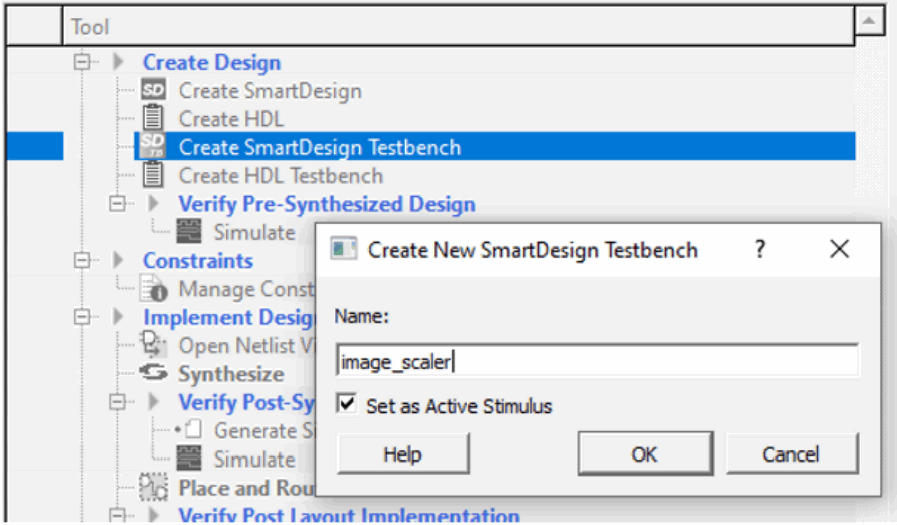Viewport: 897px width, 525px height.
Task: Click the Manage Constraints document icon
Action: coord(154,288)
